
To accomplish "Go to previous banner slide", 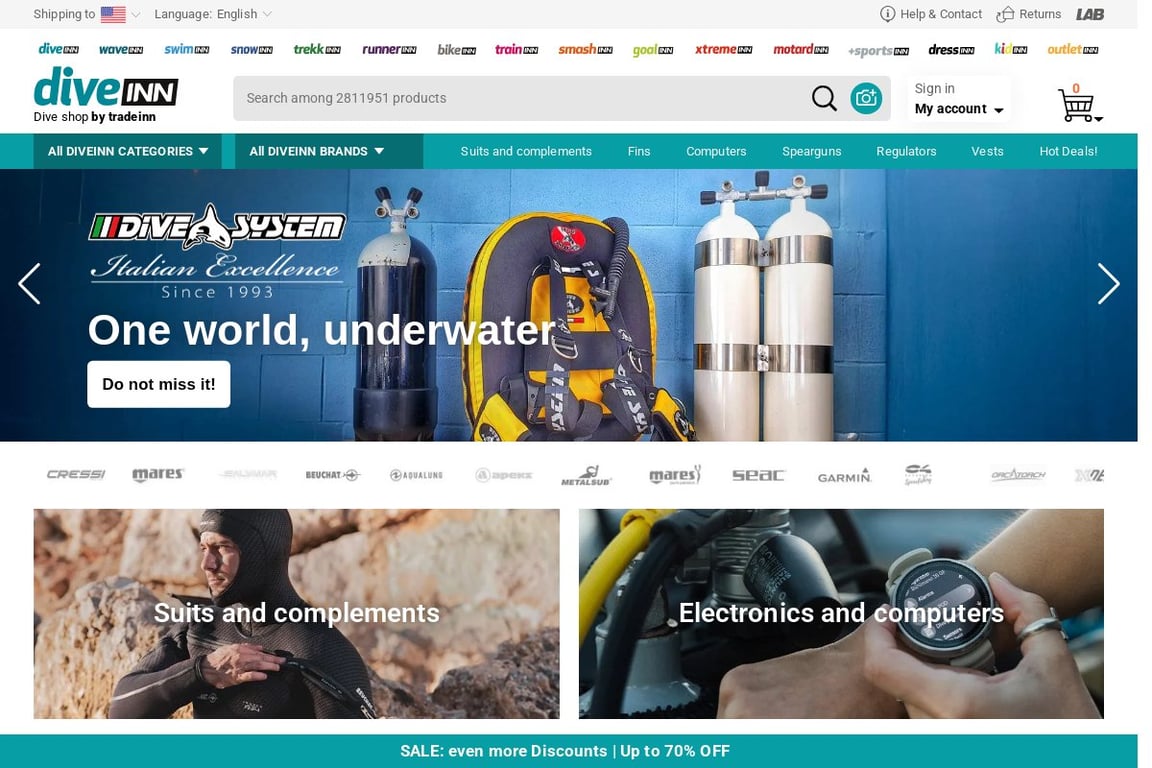I will [29, 284].
